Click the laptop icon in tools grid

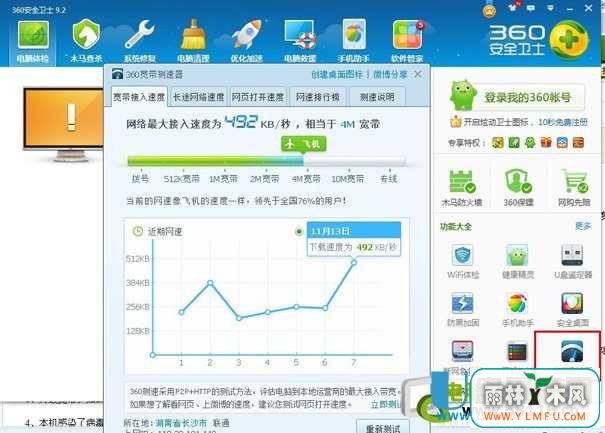[463, 350]
